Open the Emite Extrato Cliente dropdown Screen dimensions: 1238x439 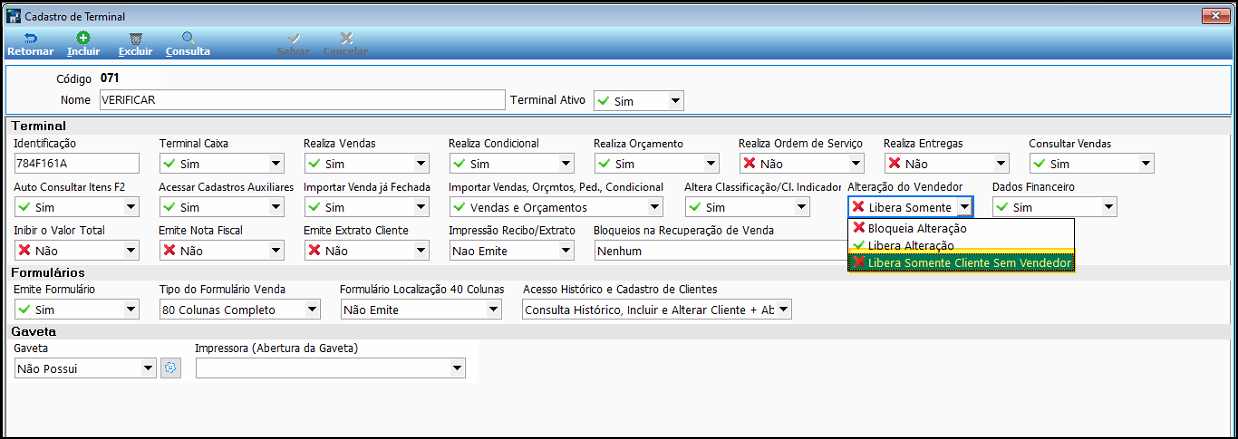click(421, 251)
